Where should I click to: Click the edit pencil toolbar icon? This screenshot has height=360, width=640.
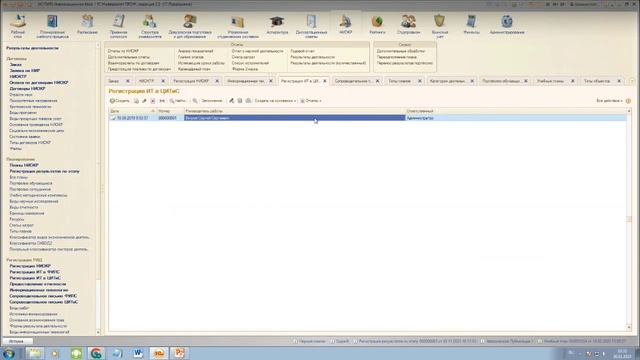(x=144, y=101)
